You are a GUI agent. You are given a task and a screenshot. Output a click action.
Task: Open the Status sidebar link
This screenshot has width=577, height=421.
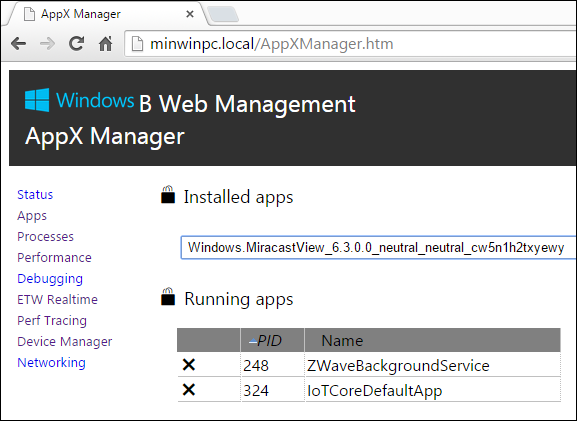pos(35,194)
